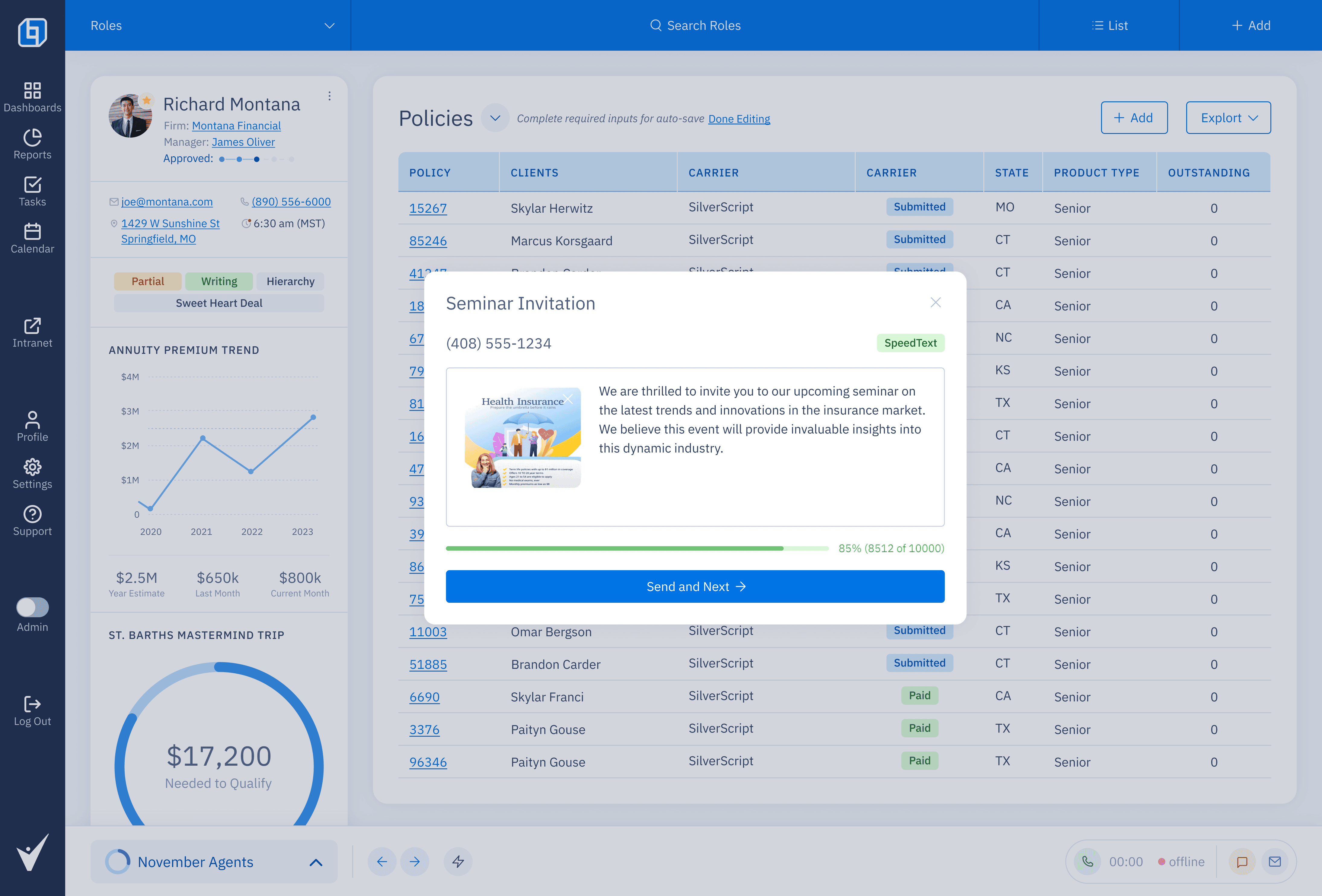The image size is (1322, 896).
Task: Click the Search Roles field
Action: (695, 26)
